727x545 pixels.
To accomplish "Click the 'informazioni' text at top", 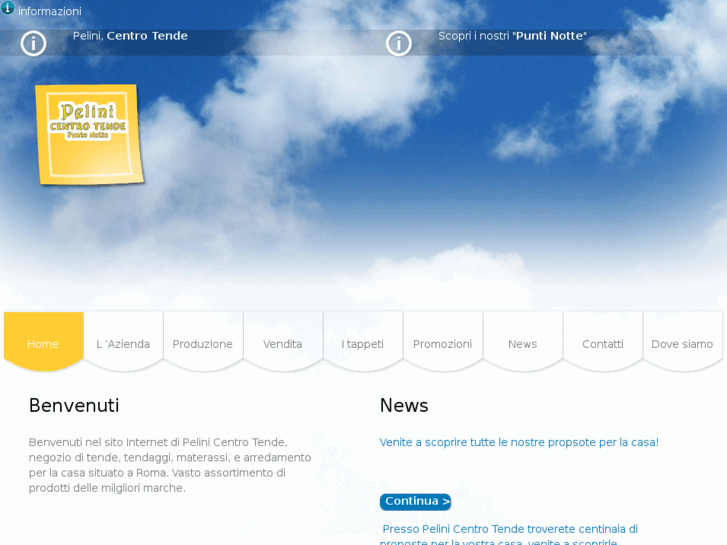I will pyautogui.click(x=50, y=11).
